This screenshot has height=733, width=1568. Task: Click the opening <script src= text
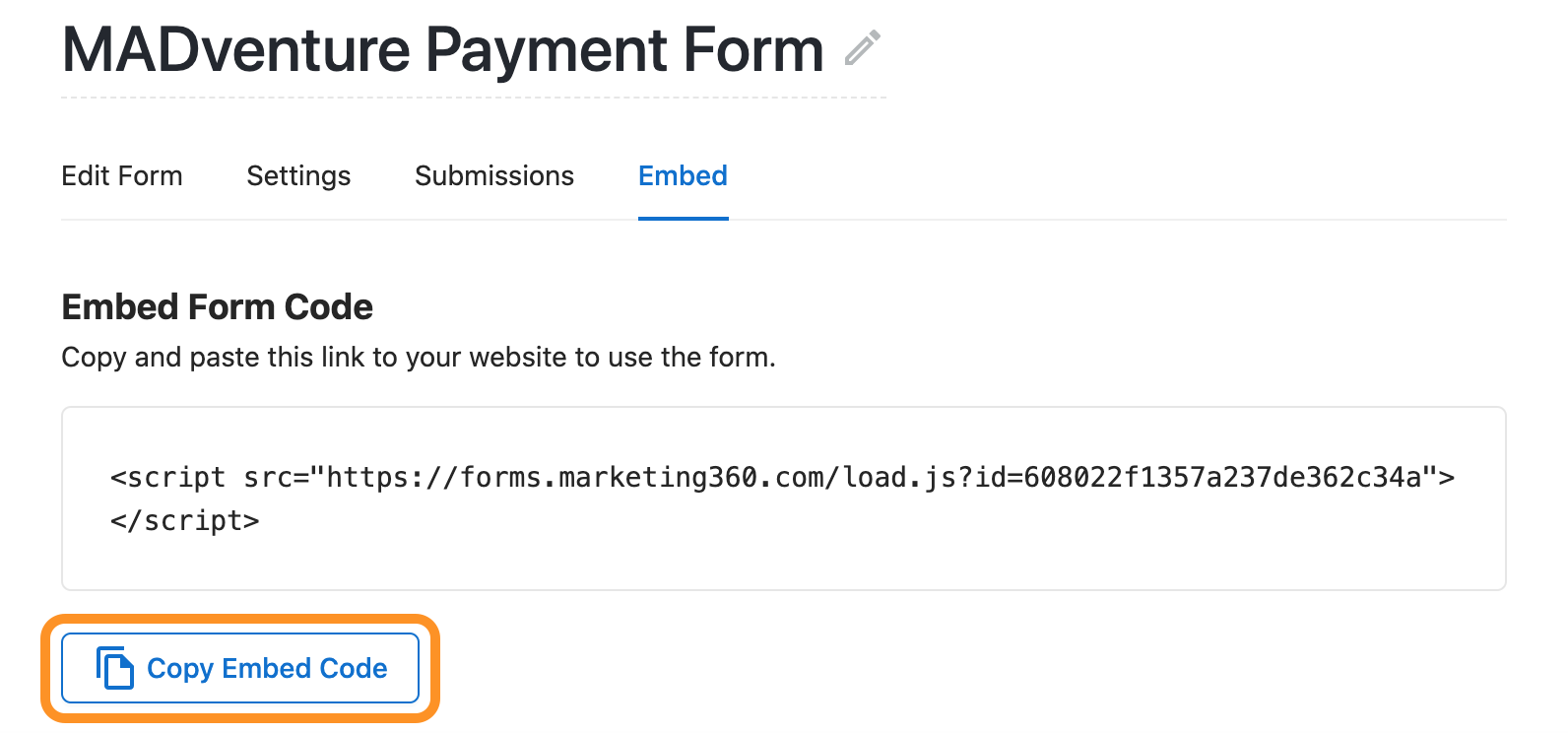pos(210,478)
